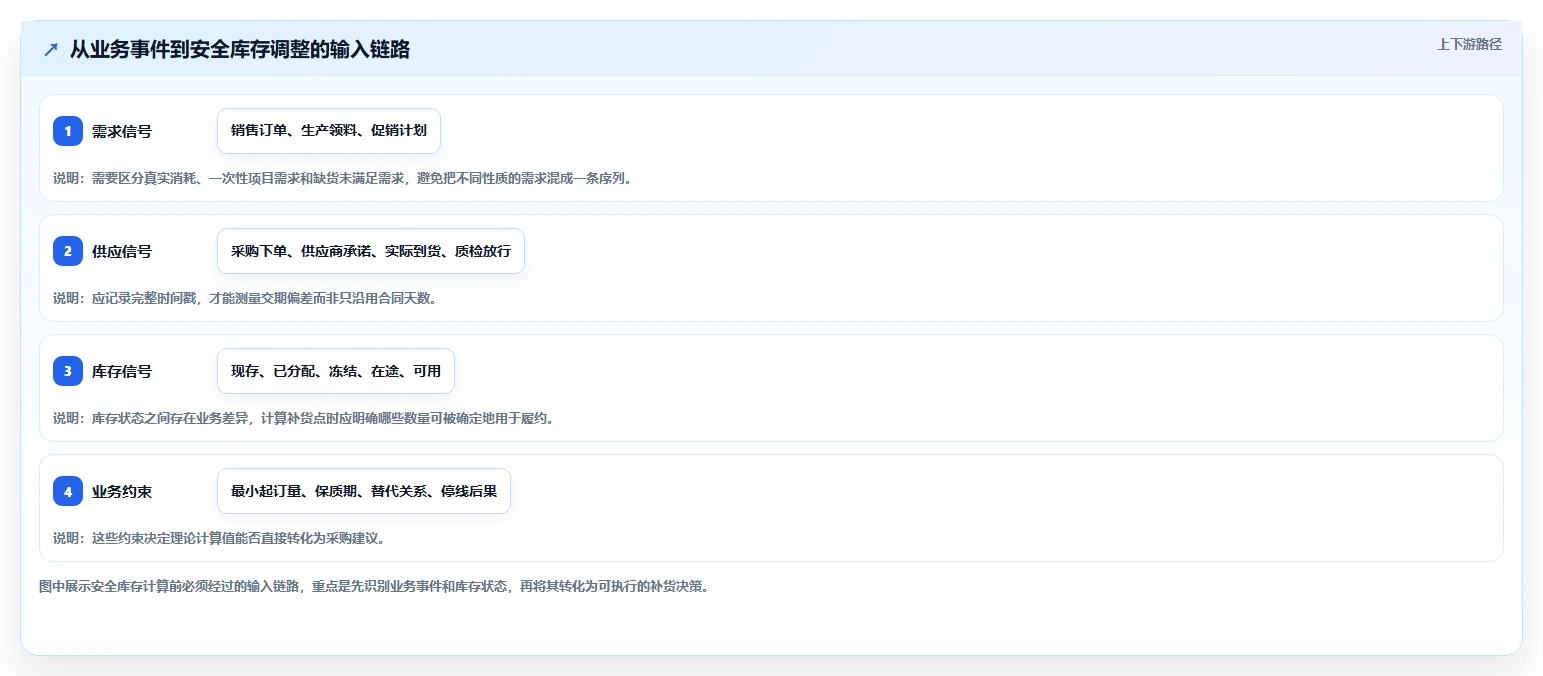Click the note starting 说明：需要区分真实消耗

(343, 178)
